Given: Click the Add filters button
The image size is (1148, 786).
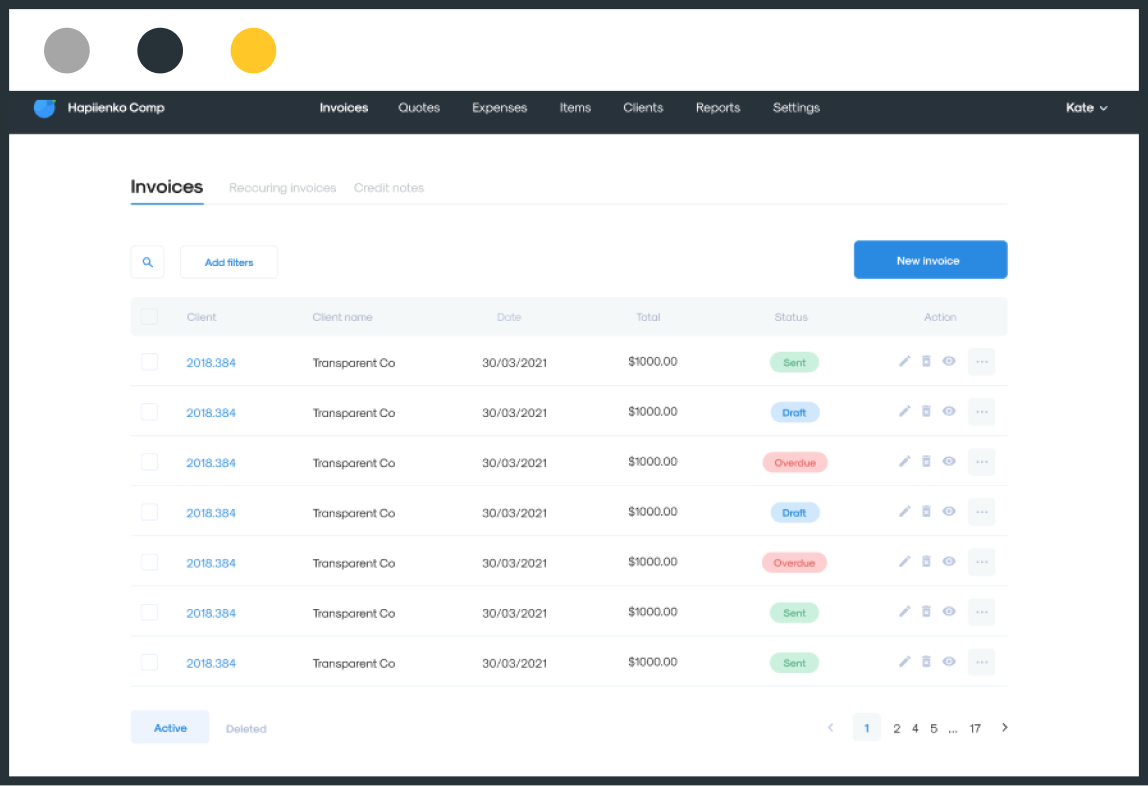Looking at the screenshot, I should (x=228, y=262).
